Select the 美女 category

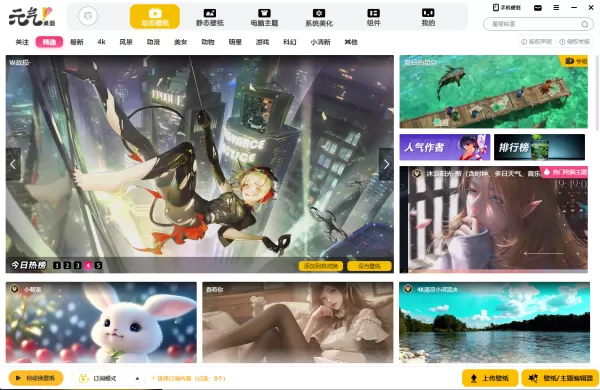[181, 42]
